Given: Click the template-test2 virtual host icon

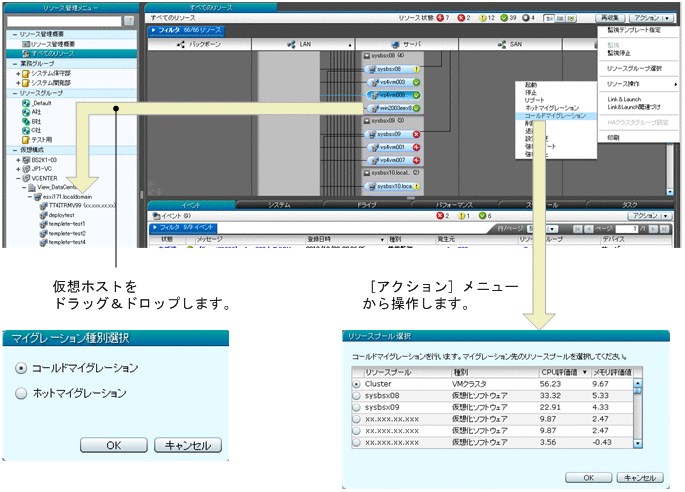Looking at the screenshot, I should point(43,233).
